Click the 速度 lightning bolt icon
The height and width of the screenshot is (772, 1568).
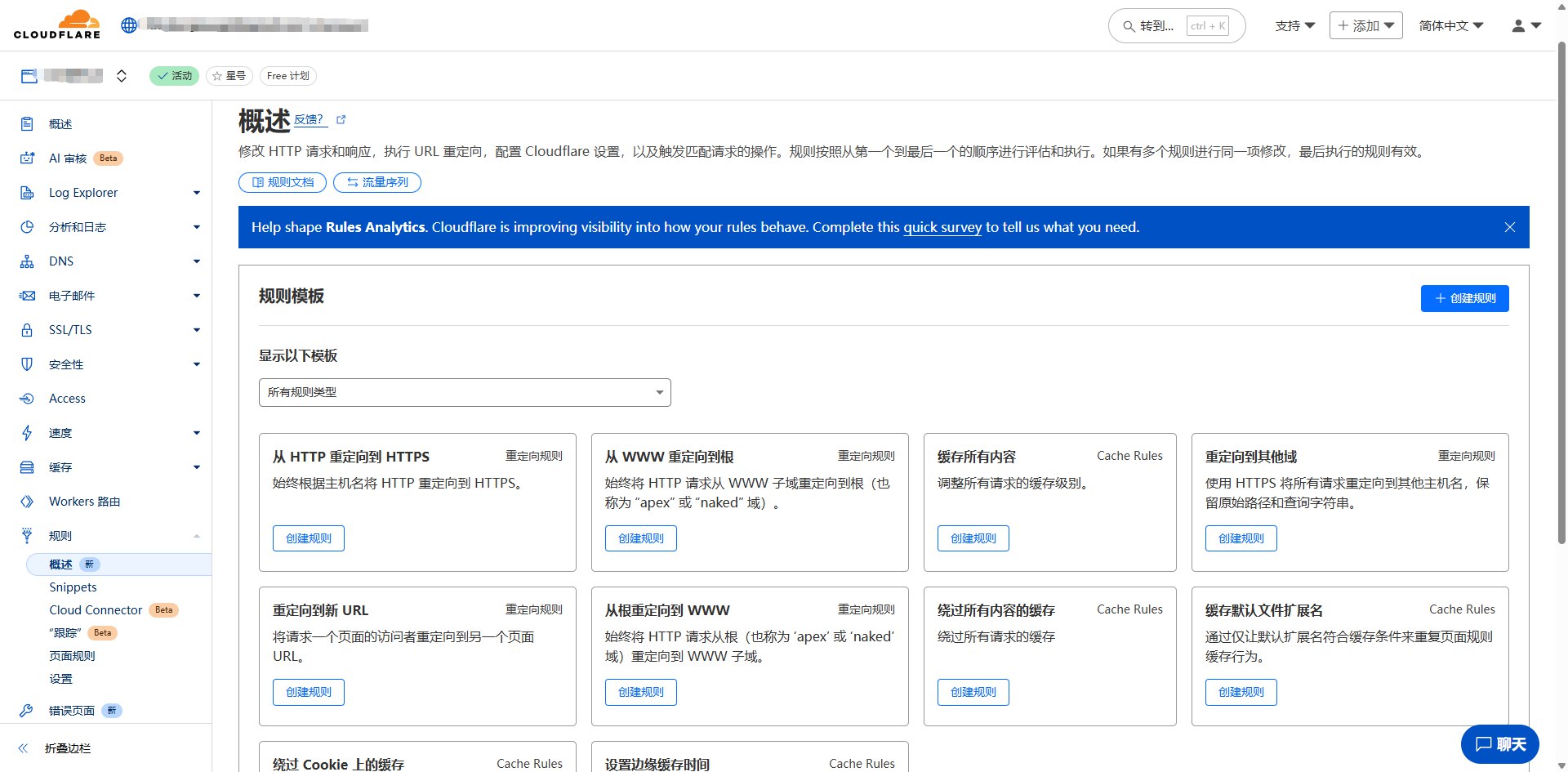tap(27, 433)
